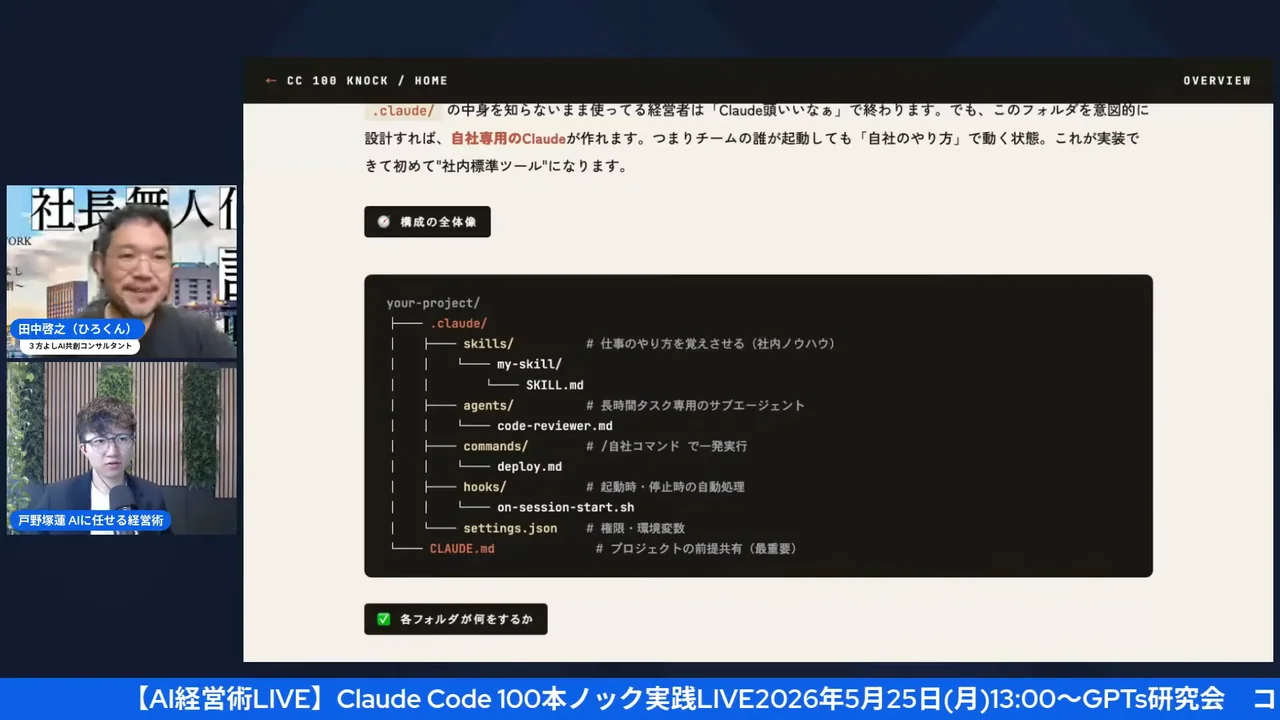The width and height of the screenshot is (1280, 720).
Task: Select the agents/ folder row
Action: (488, 405)
